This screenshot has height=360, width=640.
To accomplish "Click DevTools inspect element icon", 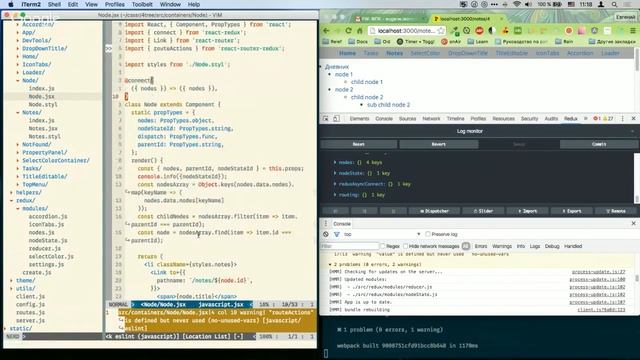I will (x=326, y=118).
